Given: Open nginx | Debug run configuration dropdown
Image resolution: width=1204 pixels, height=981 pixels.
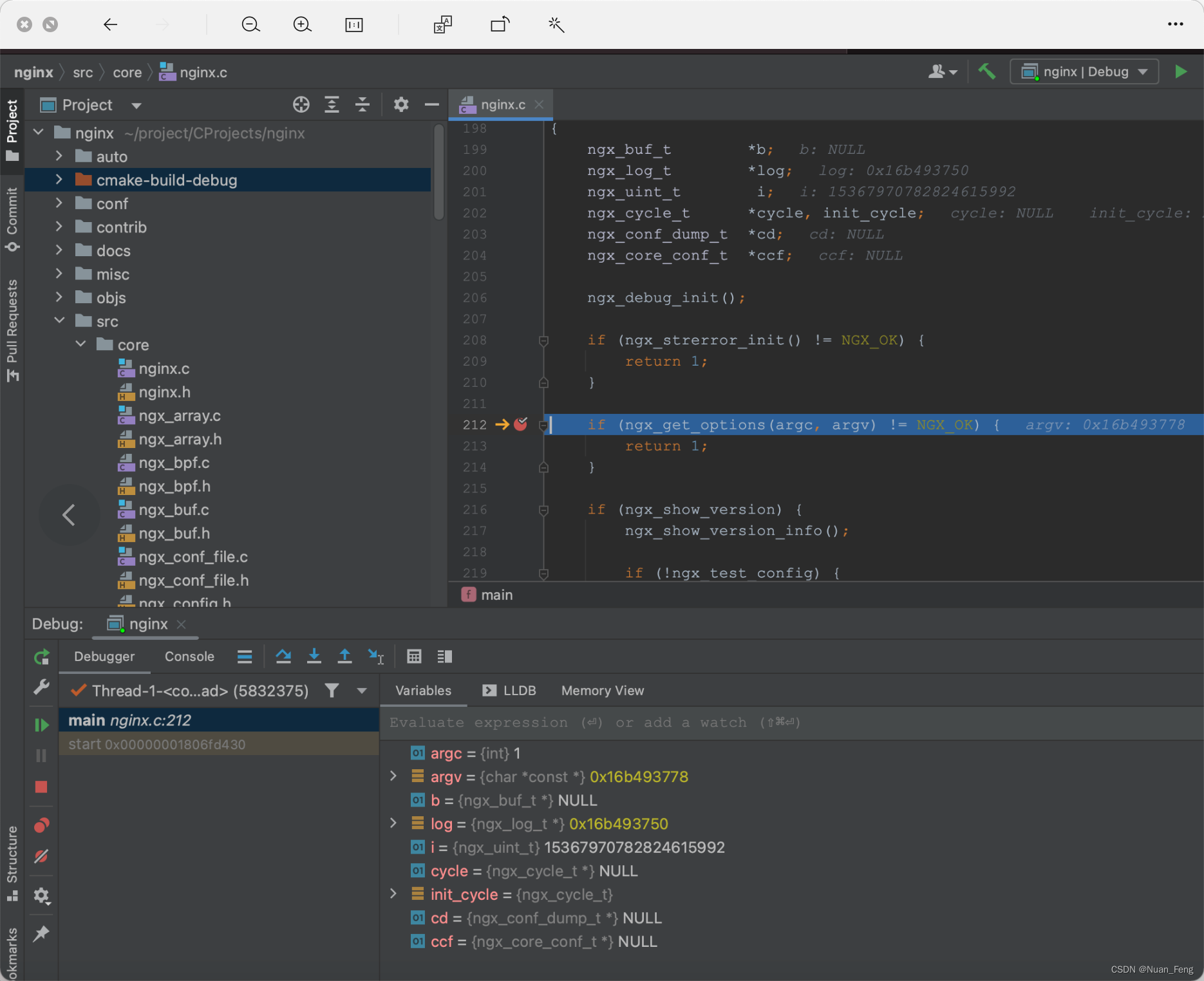Looking at the screenshot, I should [x=1085, y=71].
